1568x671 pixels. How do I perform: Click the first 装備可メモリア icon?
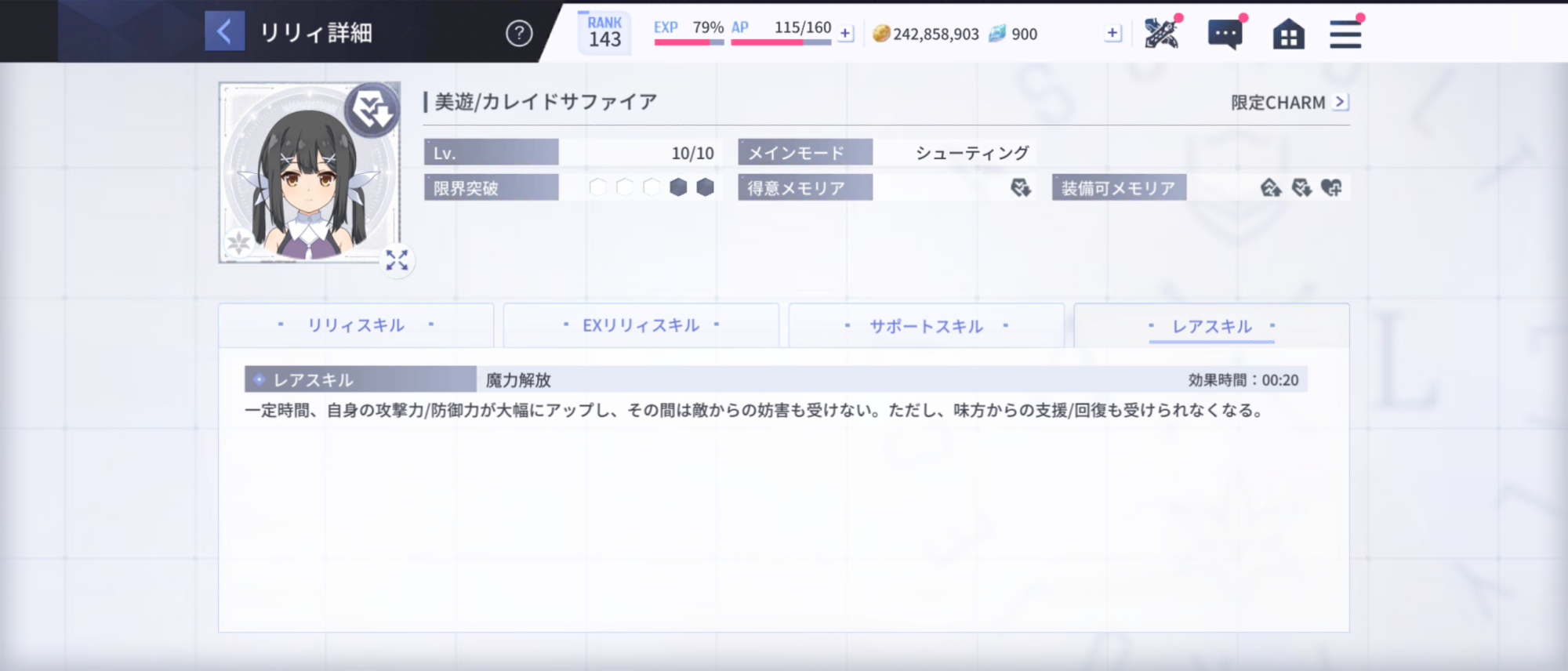pyautogui.click(x=1270, y=187)
